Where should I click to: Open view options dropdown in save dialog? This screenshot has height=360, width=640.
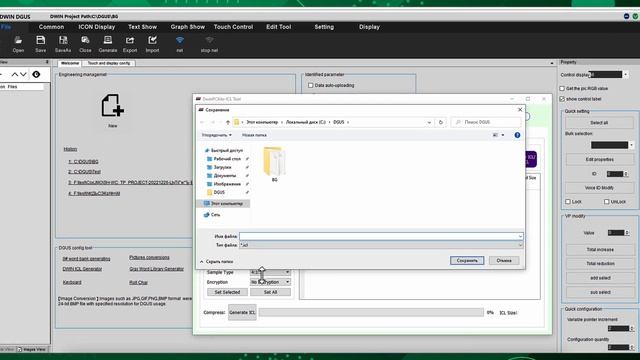502,135
